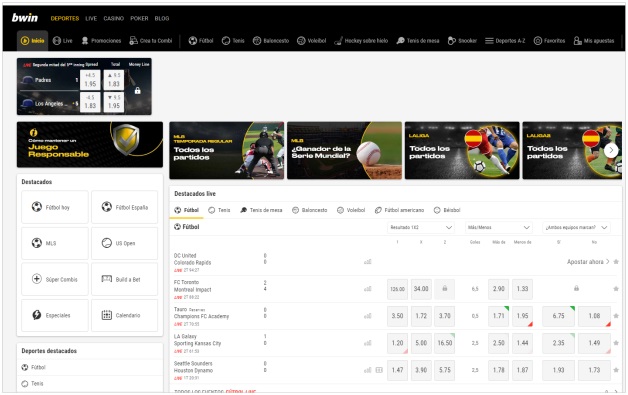This screenshot has width=628, height=395.
Task: Go to Inicio home tab
Action: pos(32,40)
